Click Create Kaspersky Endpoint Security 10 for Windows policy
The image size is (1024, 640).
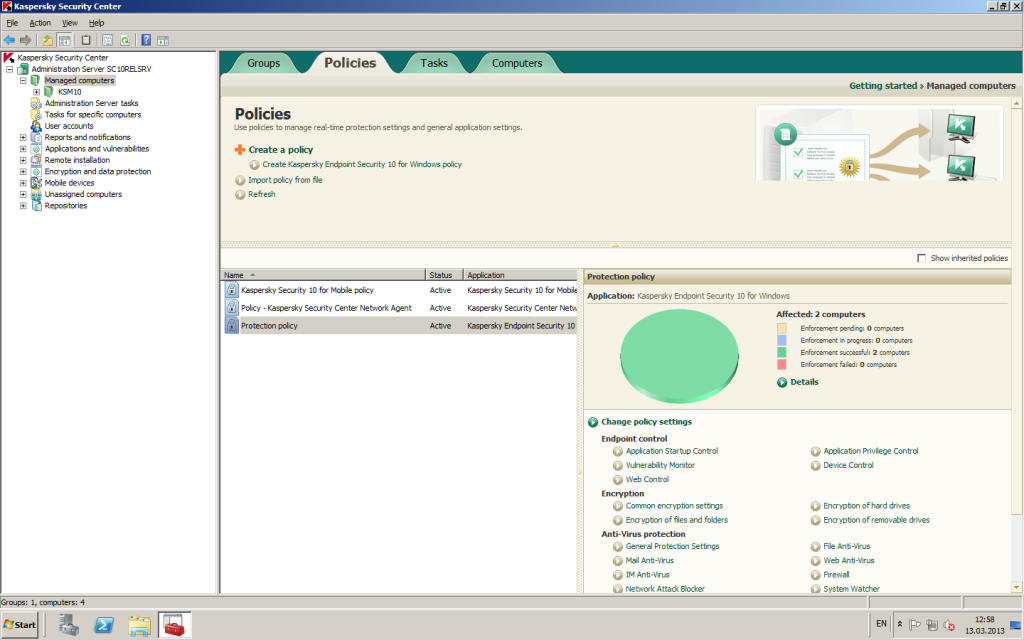tap(362, 165)
